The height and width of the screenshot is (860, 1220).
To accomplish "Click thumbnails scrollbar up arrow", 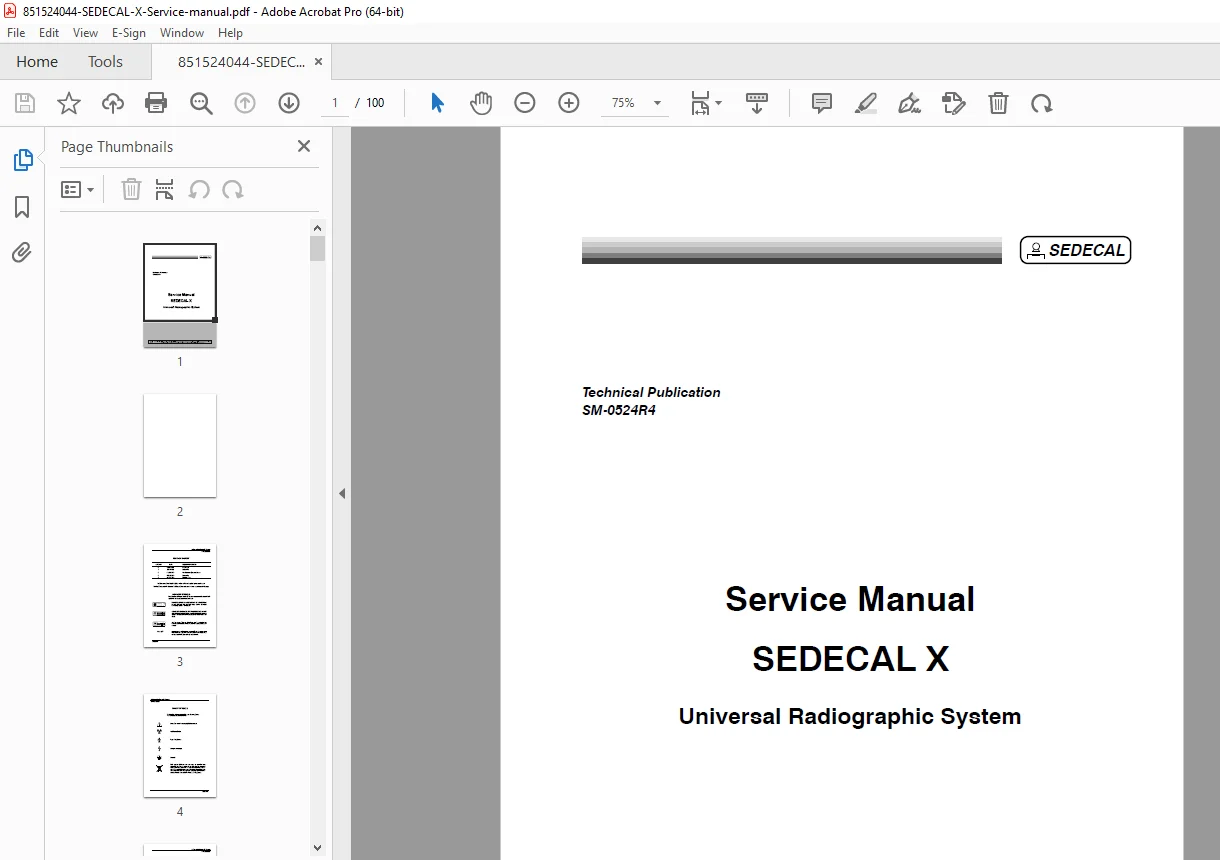I will point(318,227).
